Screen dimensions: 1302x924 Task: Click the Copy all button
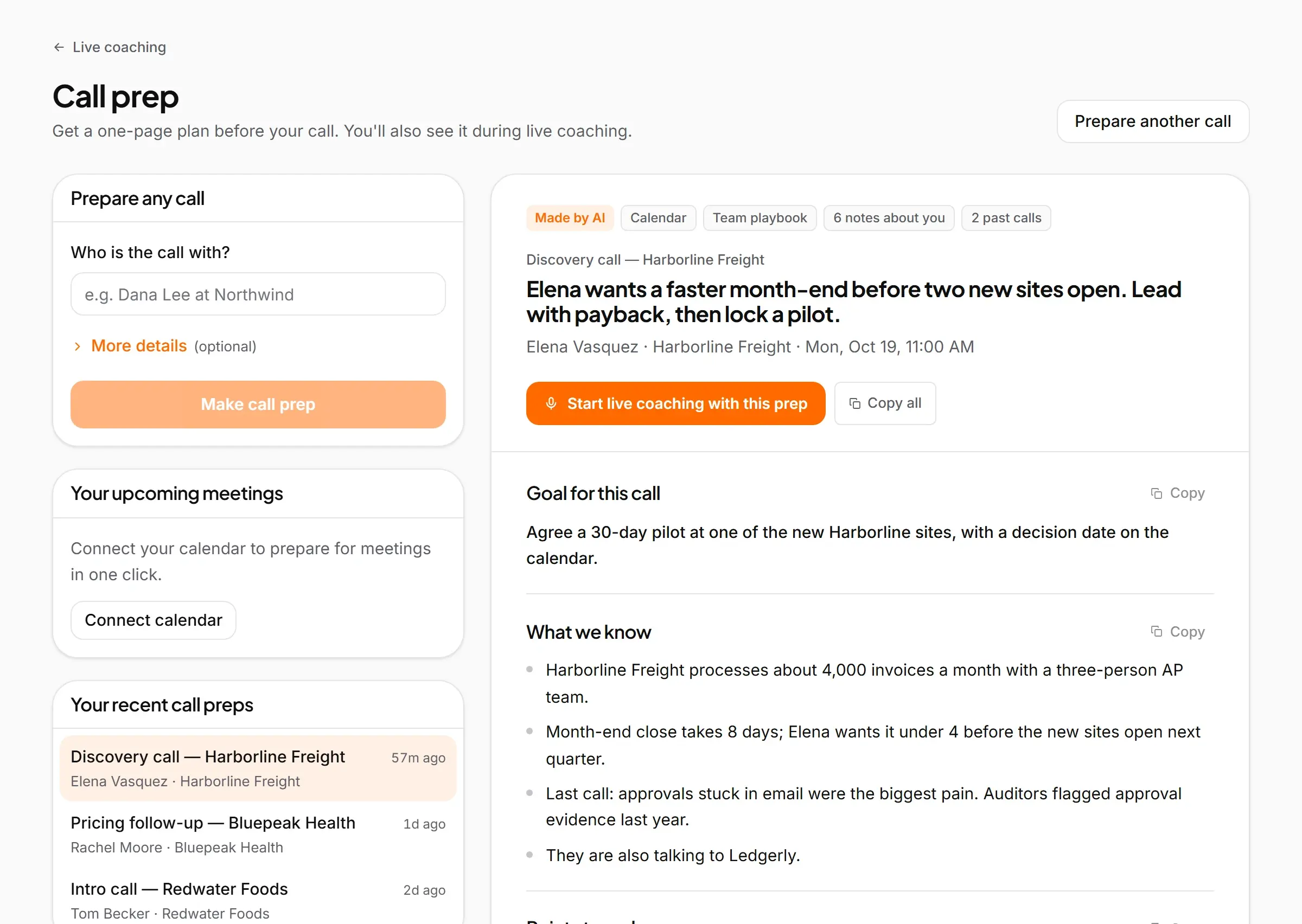coord(885,403)
